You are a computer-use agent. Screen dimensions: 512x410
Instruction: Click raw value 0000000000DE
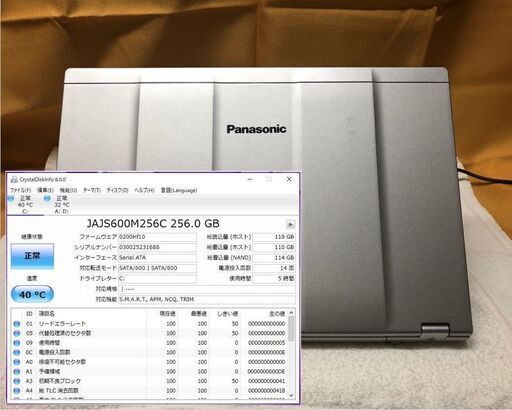pos(267,371)
